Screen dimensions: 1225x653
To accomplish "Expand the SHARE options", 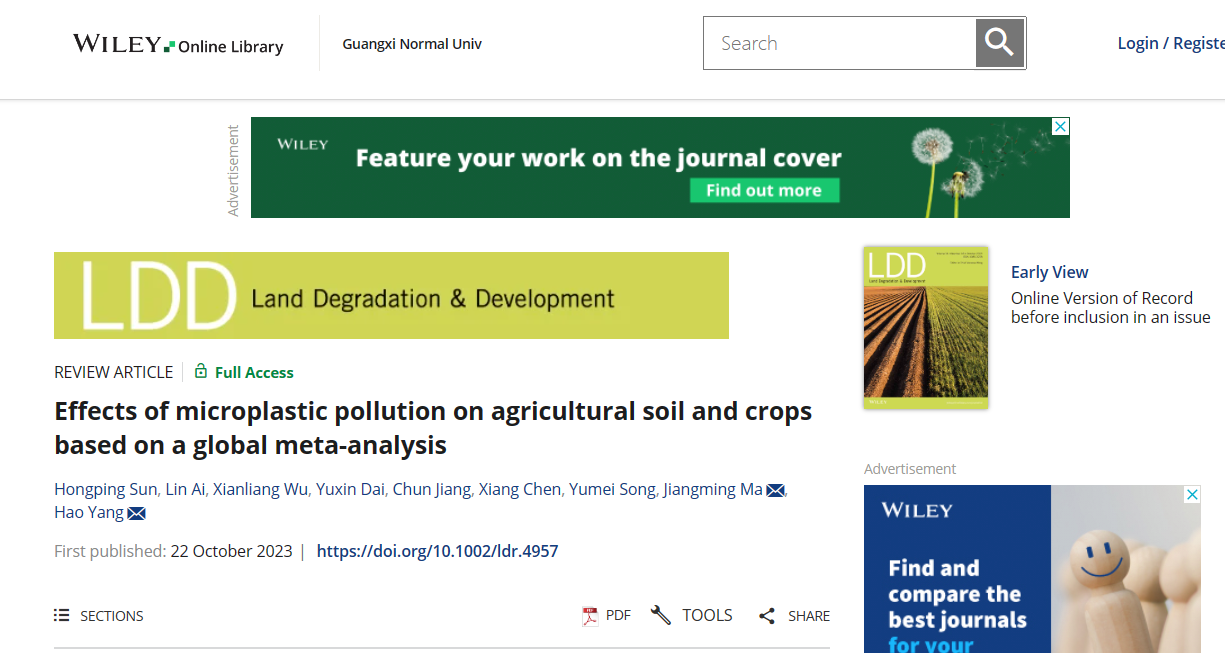I will point(794,616).
